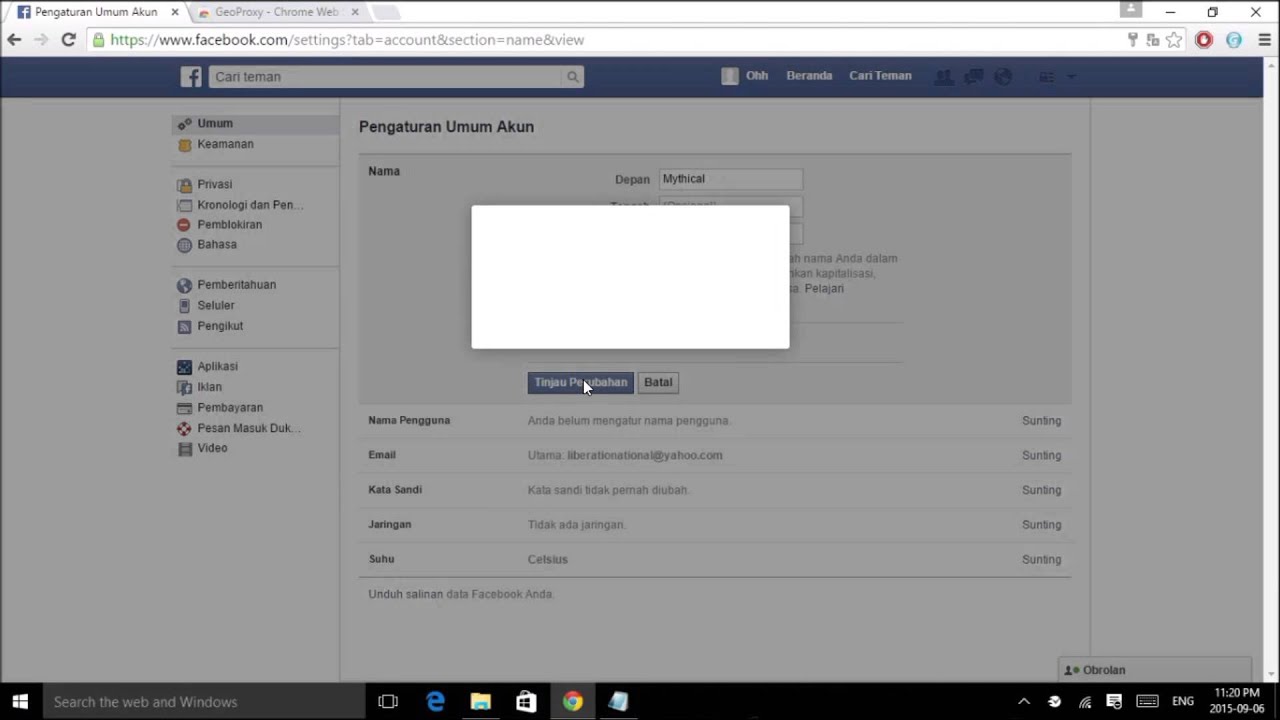Click the red adblock extension icon
This screenshot has width=1280, height=720.
pos(1204,40)
